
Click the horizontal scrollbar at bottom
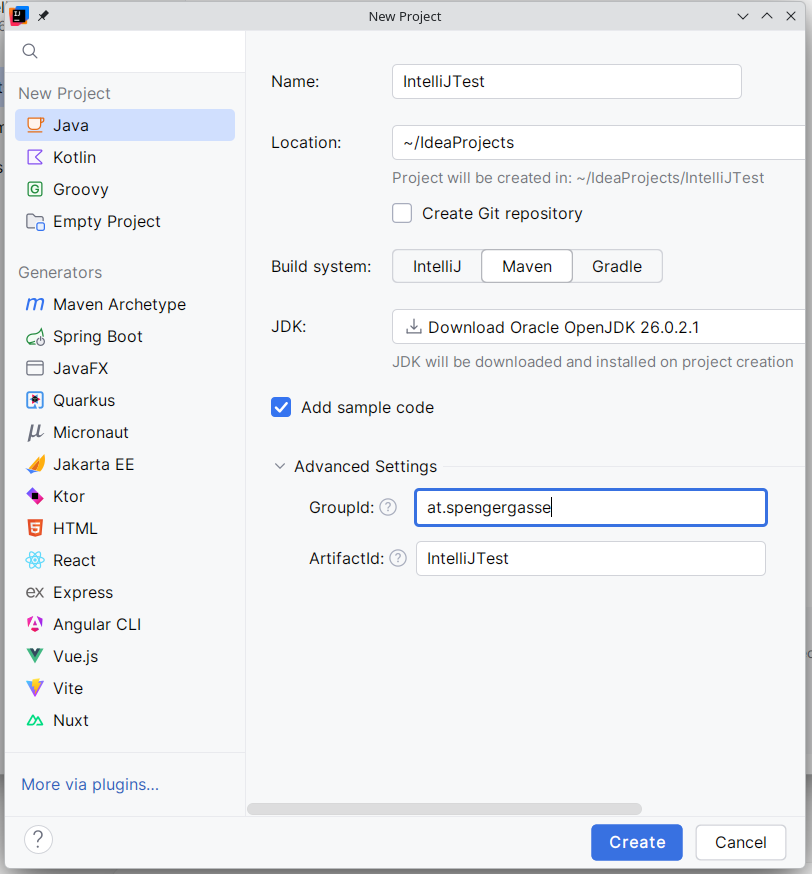[x=444, y=809]
